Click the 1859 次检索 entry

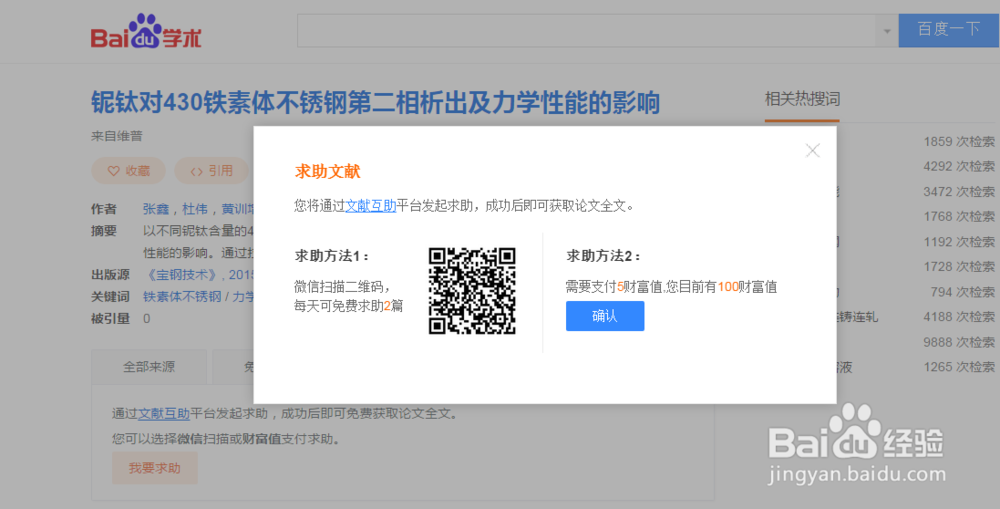click(959, 142)
